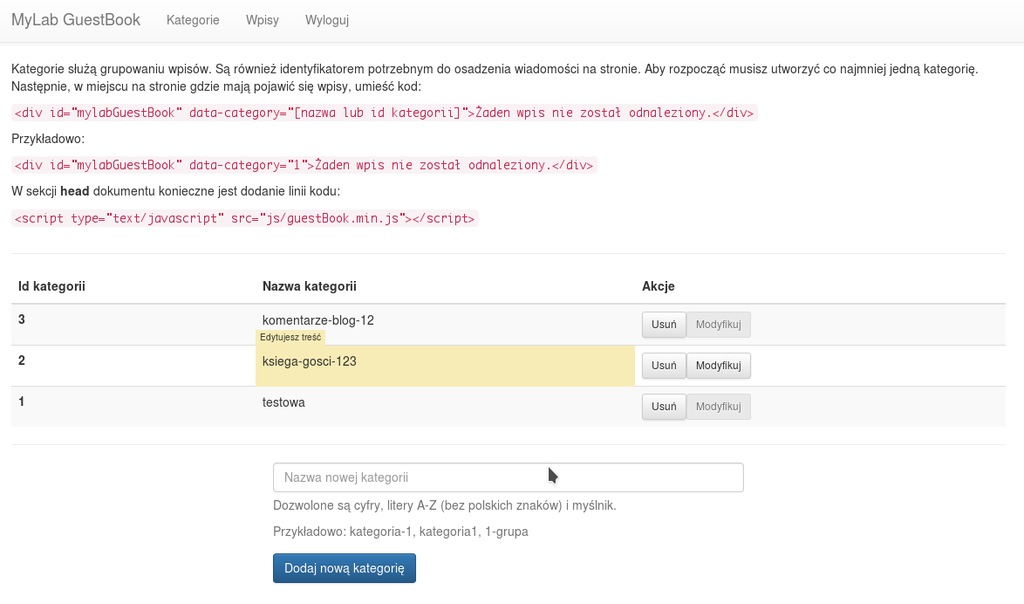Remove category ksiega-gosci-123 using Usuń

[664, 366]
